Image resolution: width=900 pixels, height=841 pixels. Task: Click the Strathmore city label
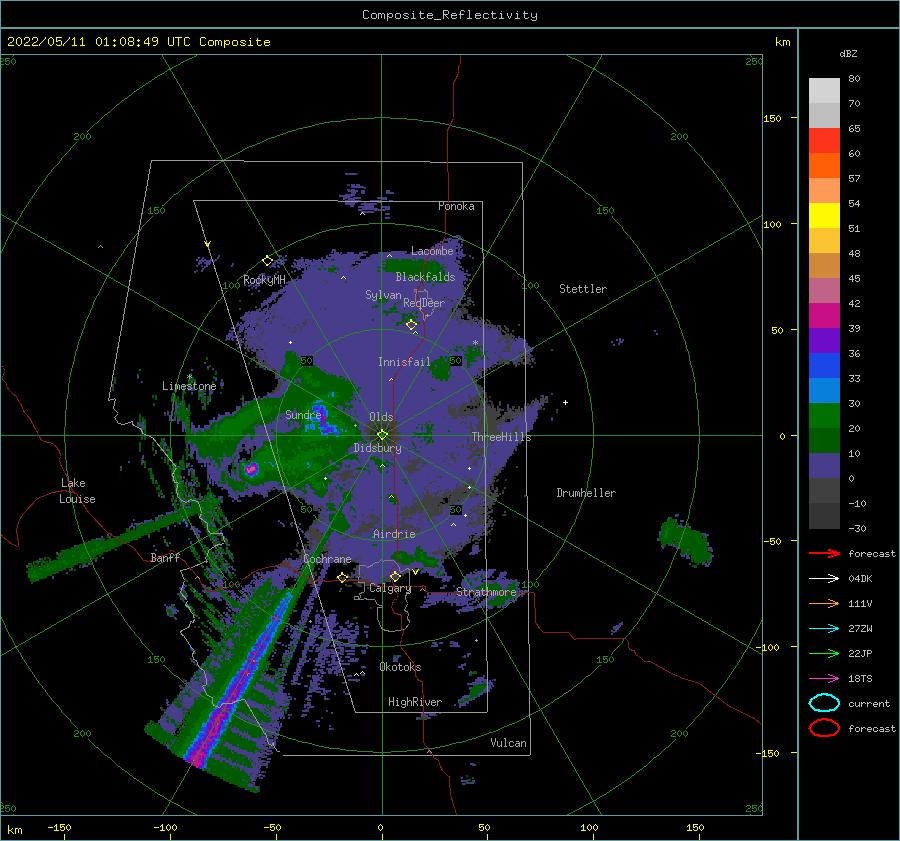click(x=486, y=592)
